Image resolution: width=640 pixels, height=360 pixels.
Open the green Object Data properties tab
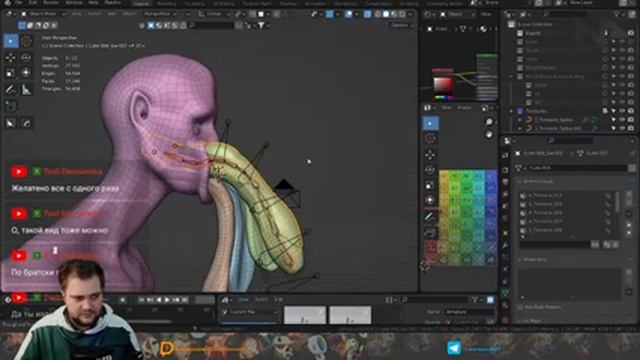click(506, 293)
